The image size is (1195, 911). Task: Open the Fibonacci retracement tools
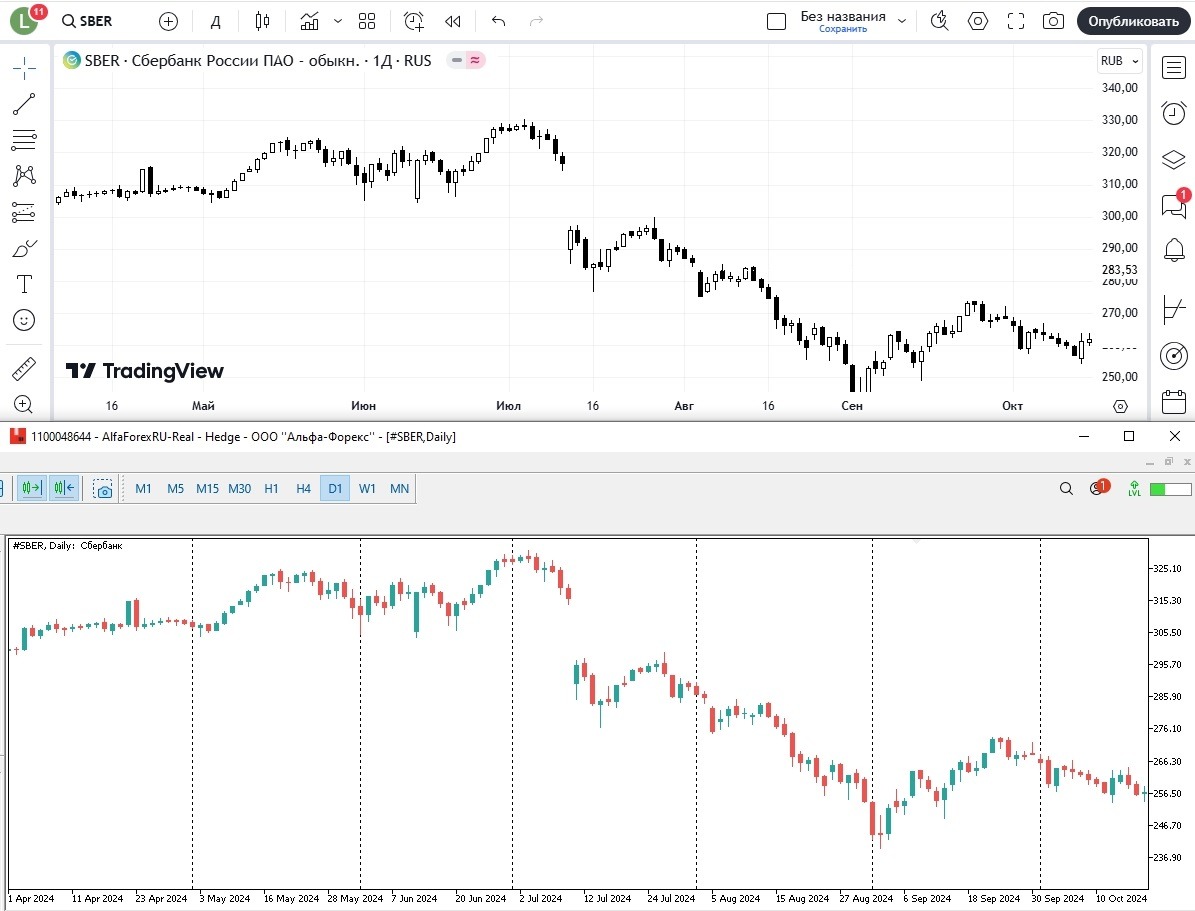pos(24,140)
